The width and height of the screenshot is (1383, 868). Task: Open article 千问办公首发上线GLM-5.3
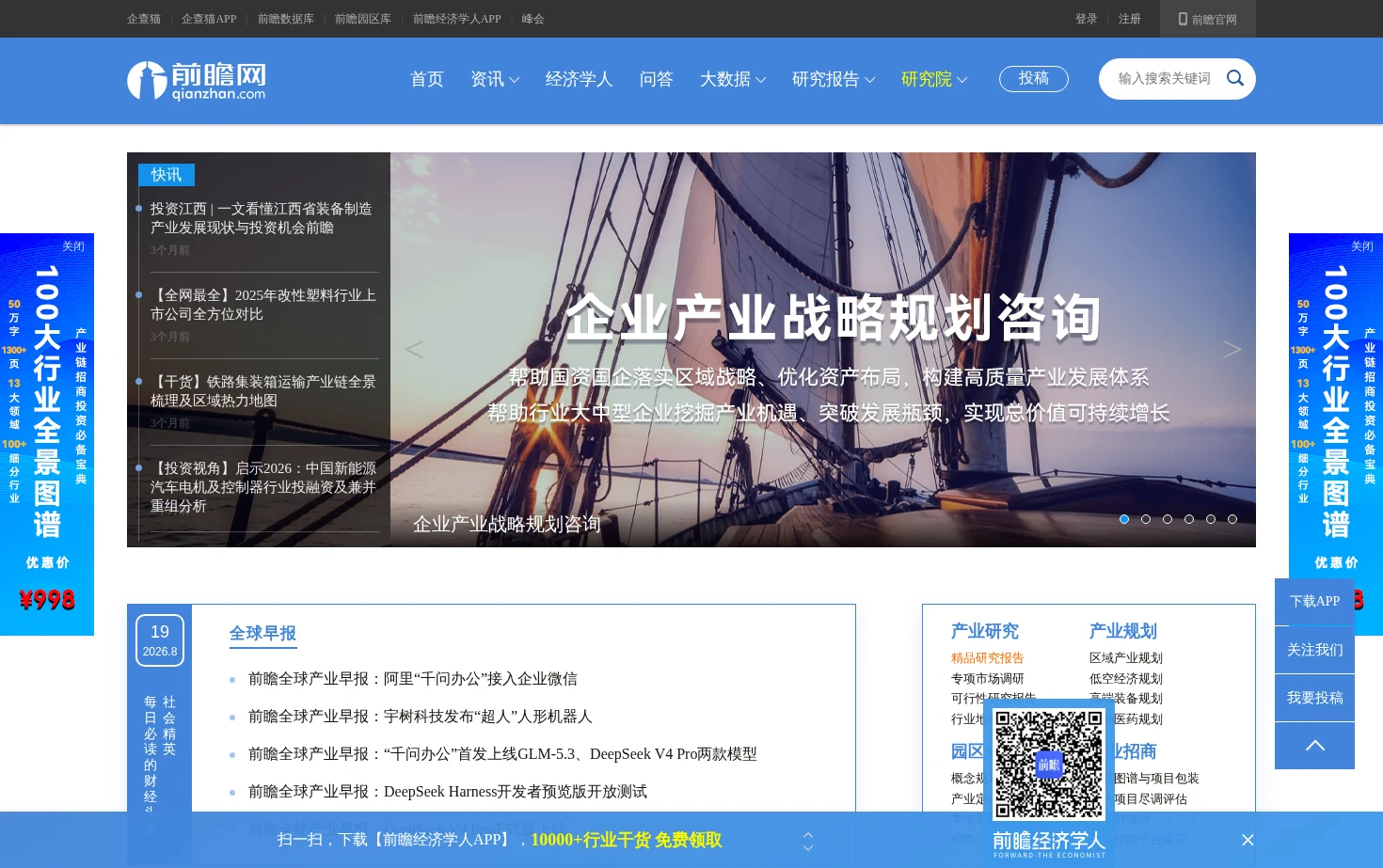502,754
